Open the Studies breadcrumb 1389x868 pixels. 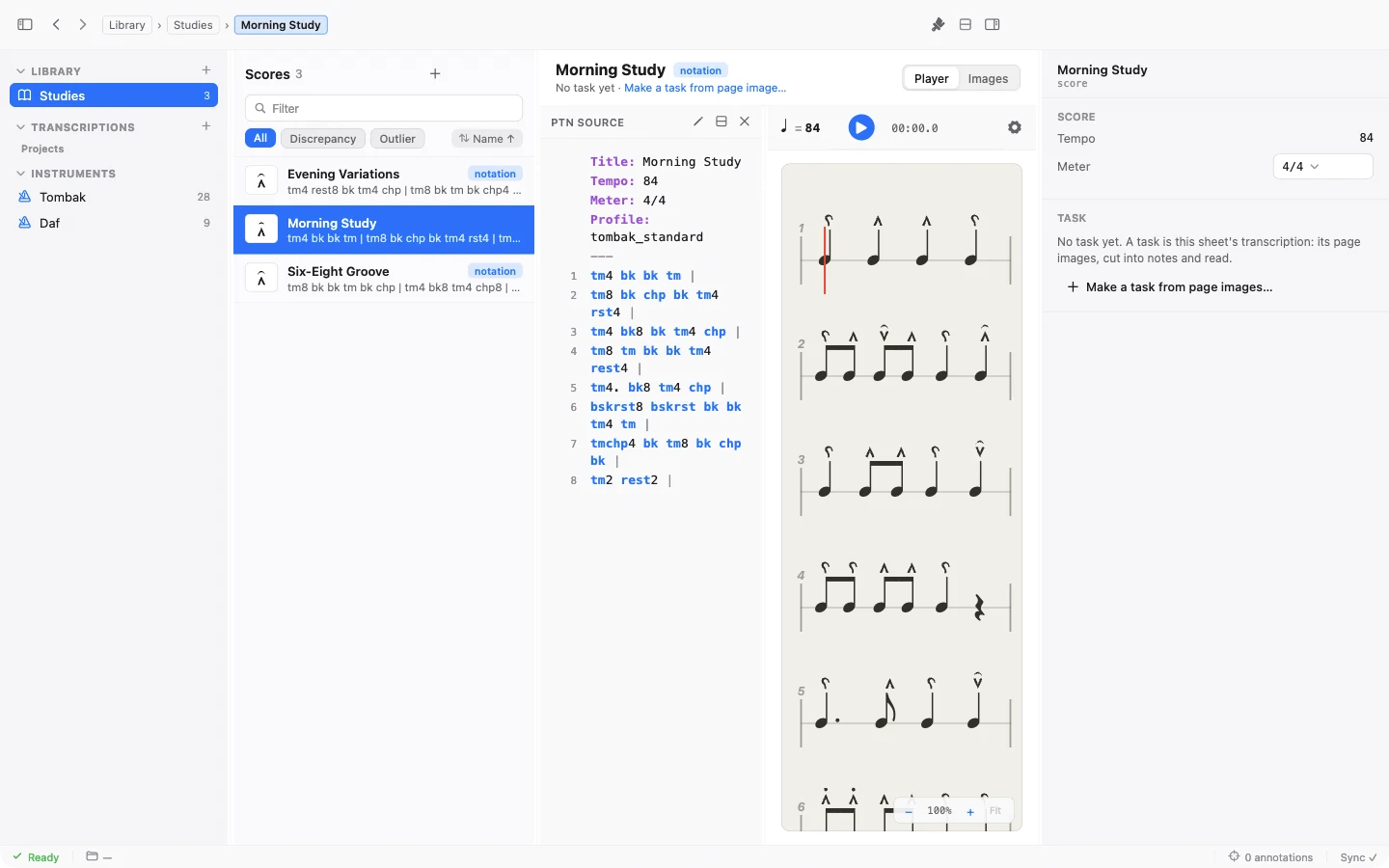[193, 25]
